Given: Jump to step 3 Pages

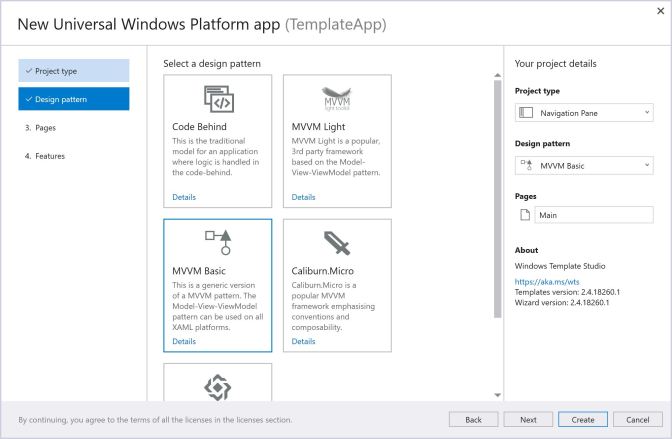Looking at the screenshot, I should 40,128.
